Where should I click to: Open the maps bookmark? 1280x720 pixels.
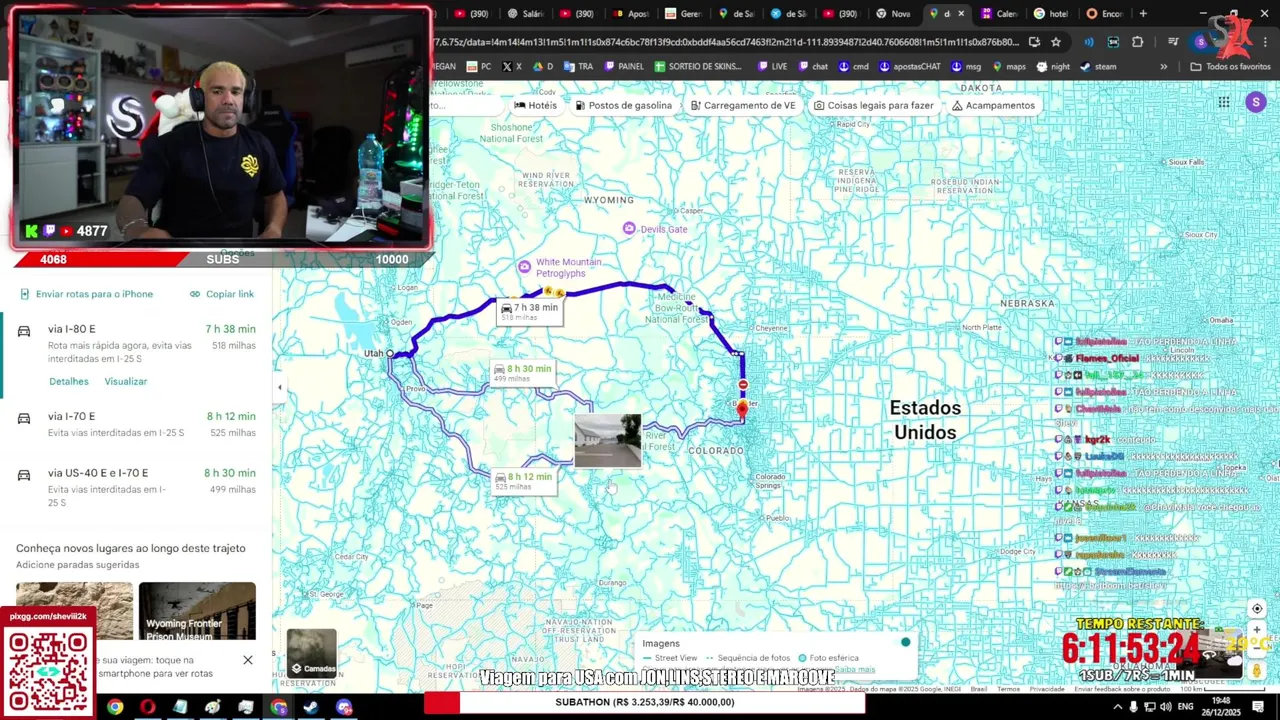(1009, 67)
